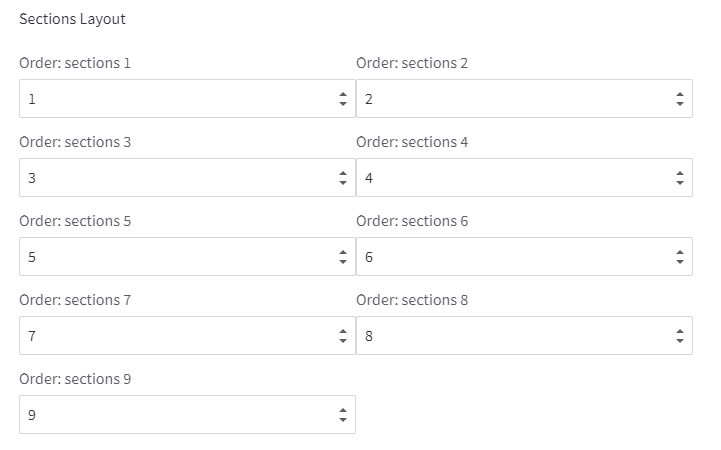Image resolution: width=721 pixels, height=450 pixels.
Task: Raise the Order: sections 5 value
Action: 343,252
